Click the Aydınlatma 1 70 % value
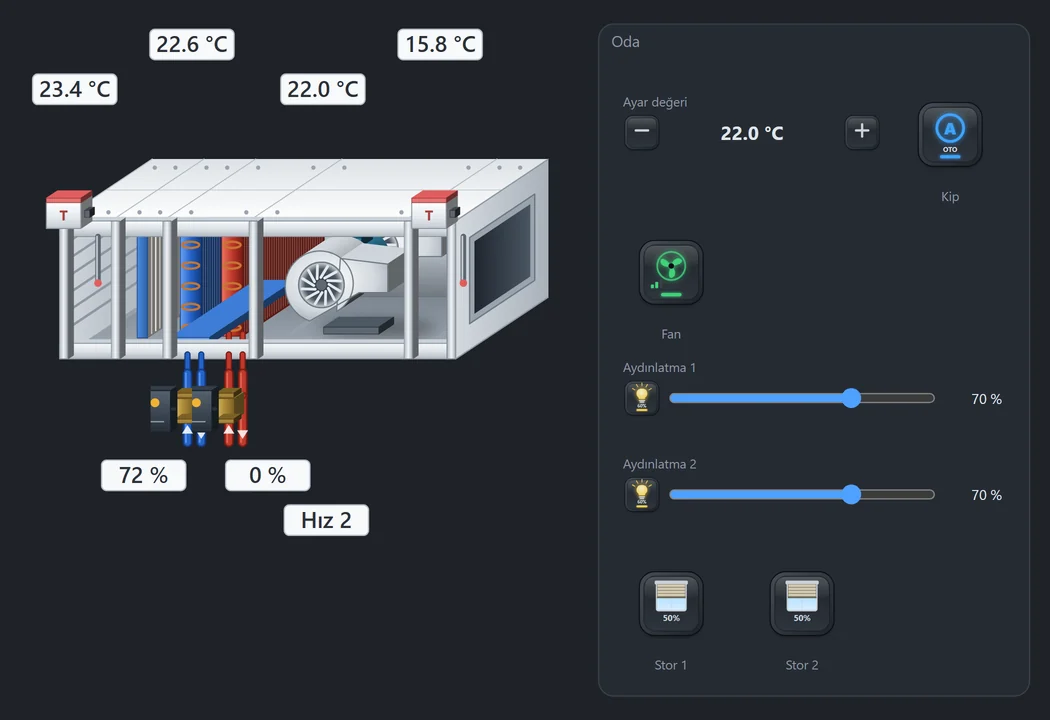 click(x=986, y=399)
